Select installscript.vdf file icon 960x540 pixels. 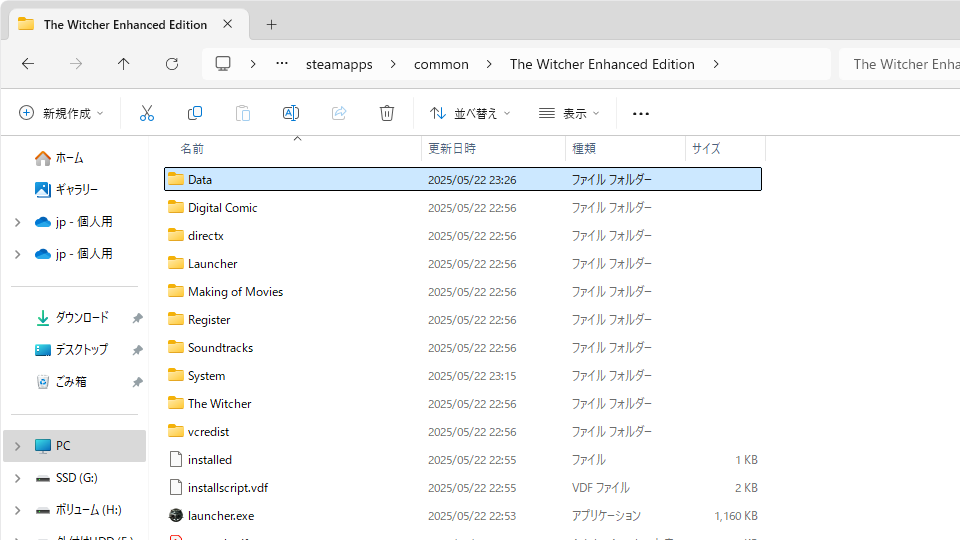pos(176,487)
